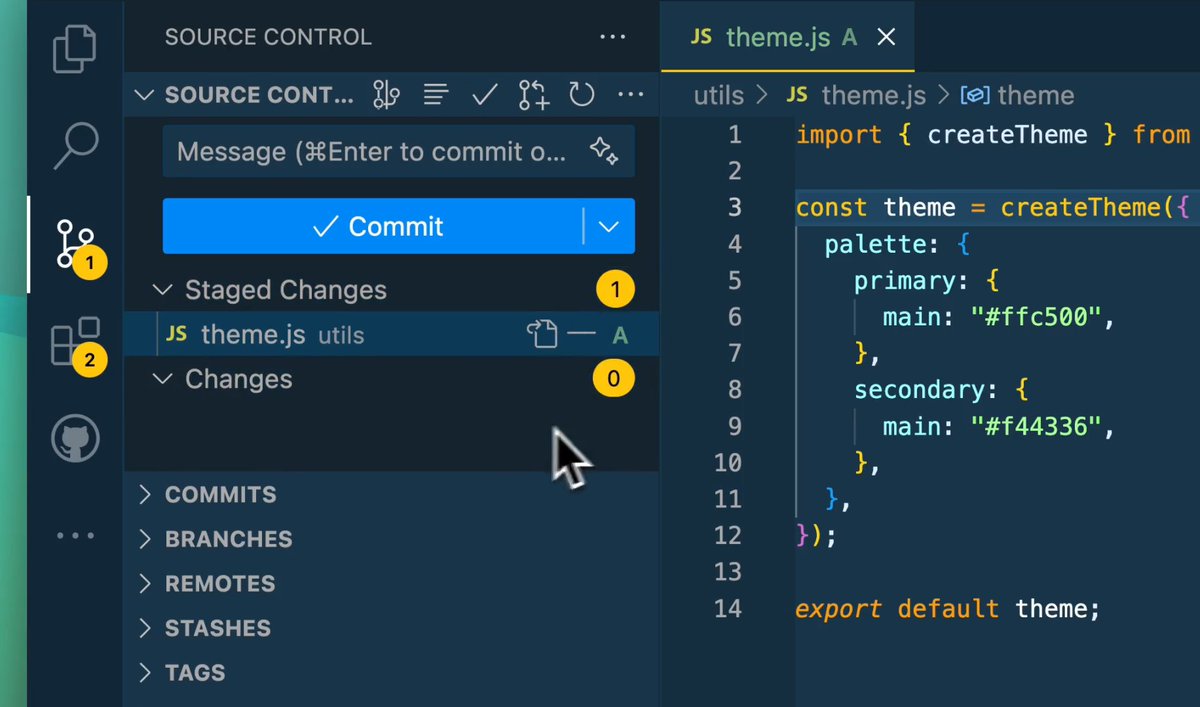Click the Staged Changes count badge

616,290
